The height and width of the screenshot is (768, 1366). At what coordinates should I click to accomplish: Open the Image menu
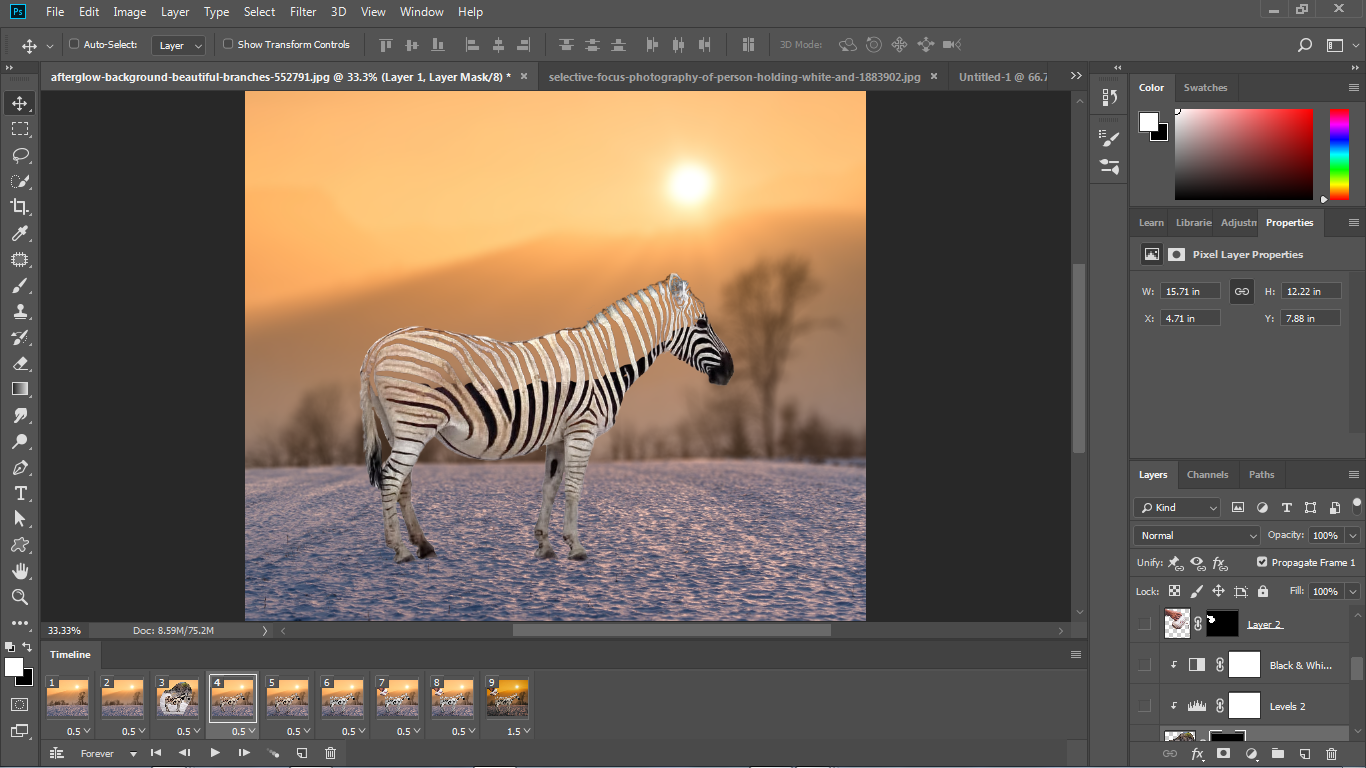click(130, 12)
